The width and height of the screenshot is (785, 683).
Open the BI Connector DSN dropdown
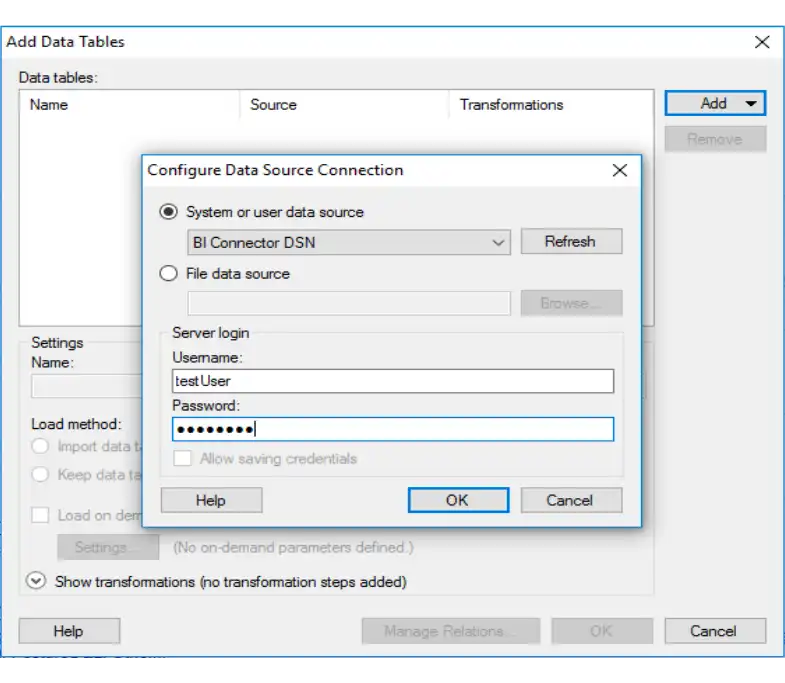tap(349, 242)
